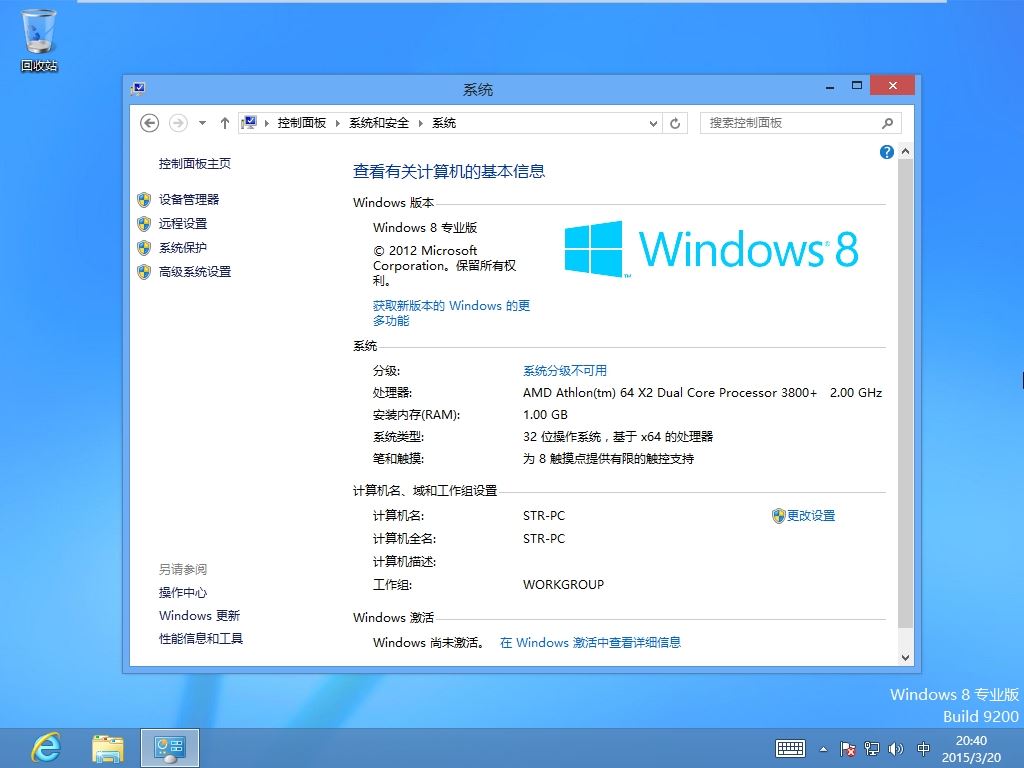Open Windows Update link
The image size is (1024, 768).
(199, 615)
